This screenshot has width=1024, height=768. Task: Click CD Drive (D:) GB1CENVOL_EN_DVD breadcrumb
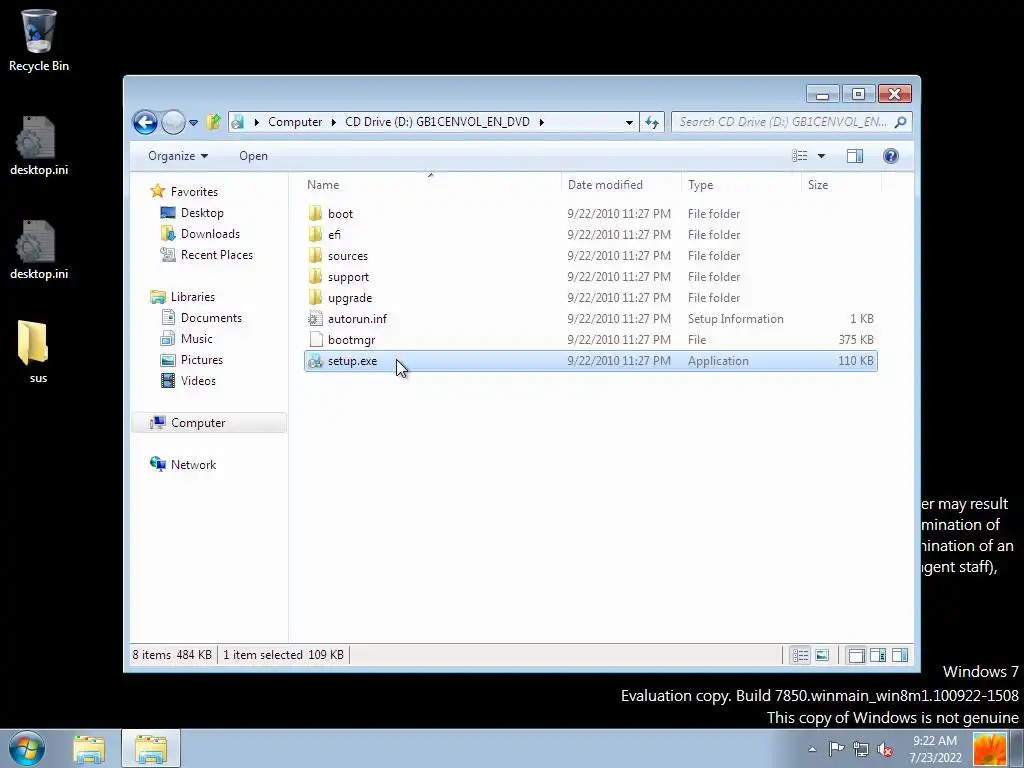(438, 122)
